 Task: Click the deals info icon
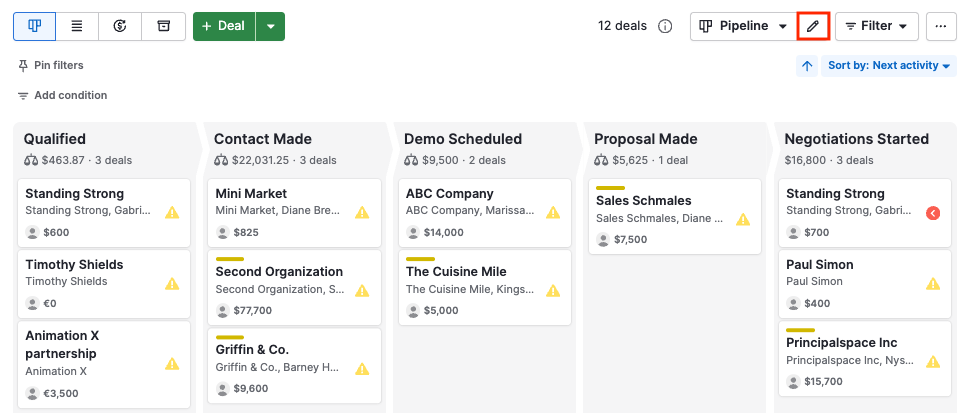tap(665, 26)
